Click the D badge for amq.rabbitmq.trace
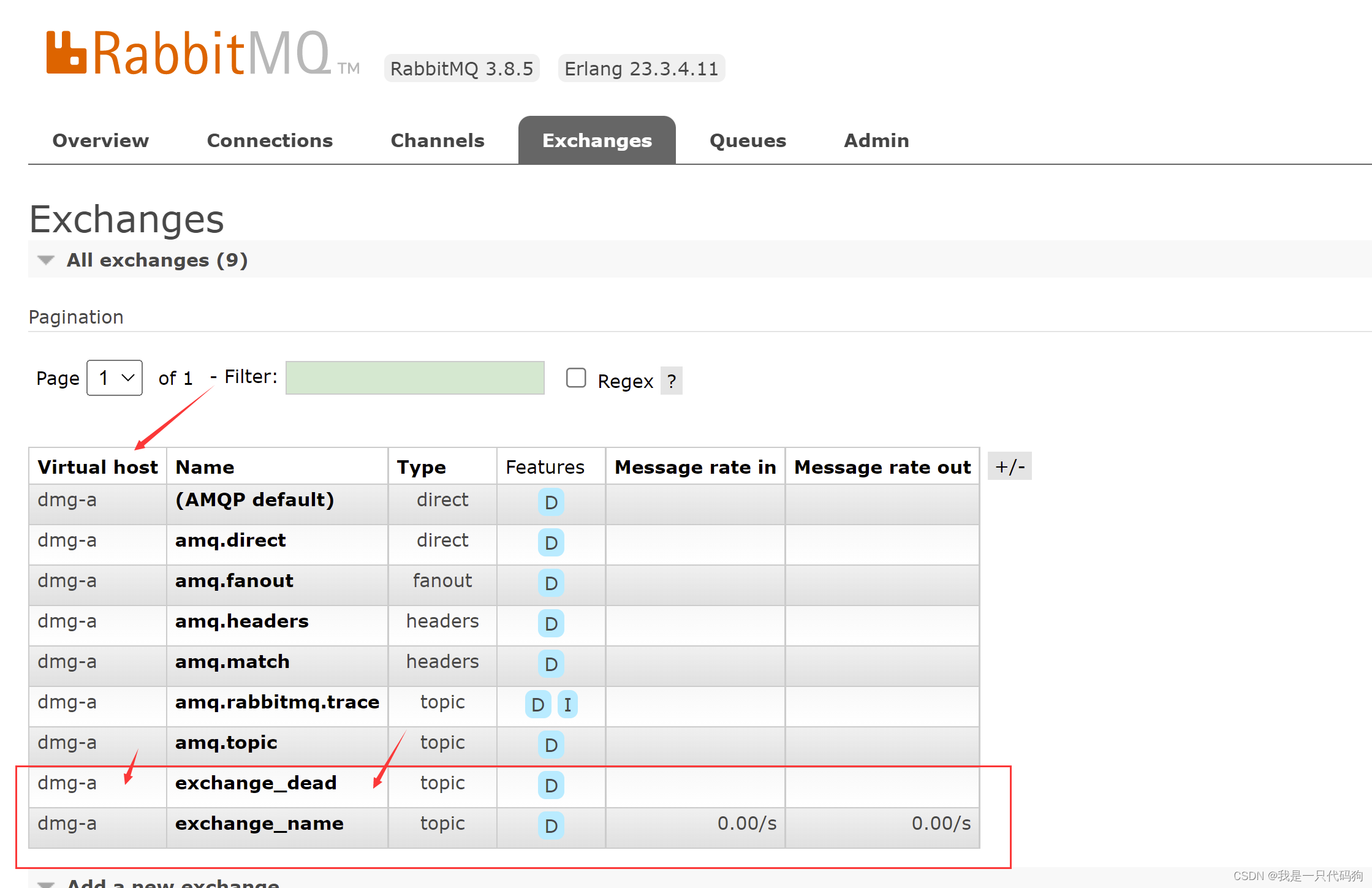1372x888 pixels. pos(538,704)
